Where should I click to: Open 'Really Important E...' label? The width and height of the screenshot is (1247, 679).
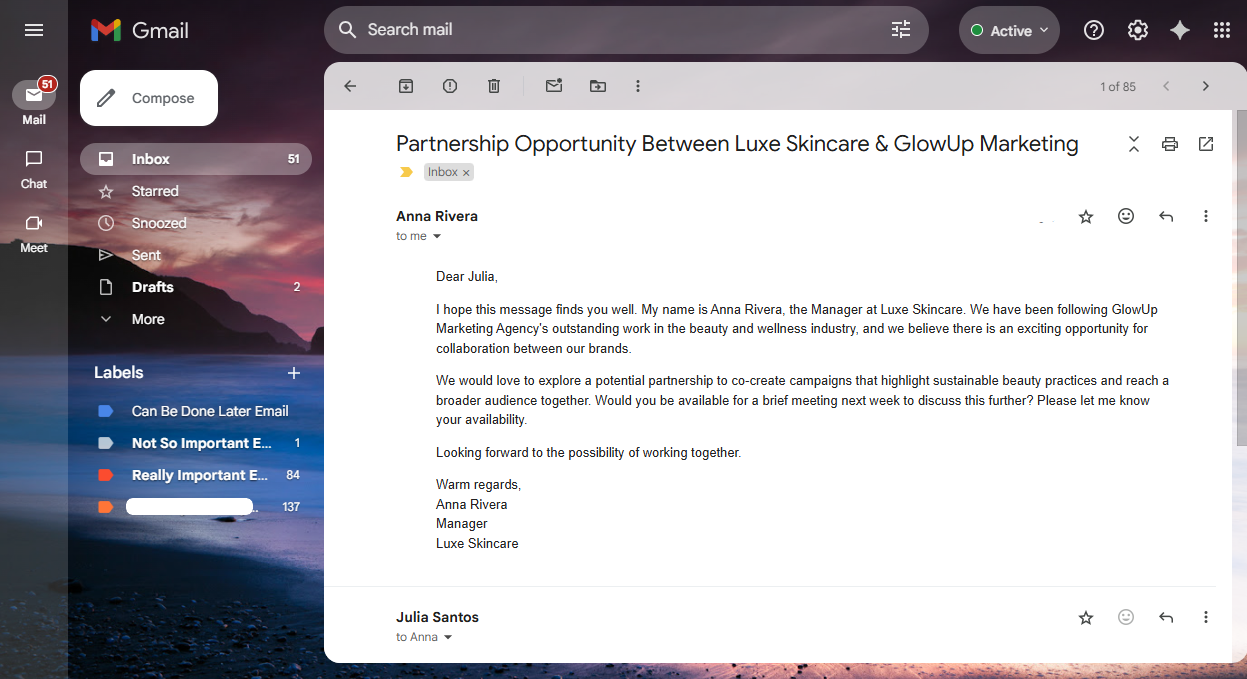(x=196, y=475)
